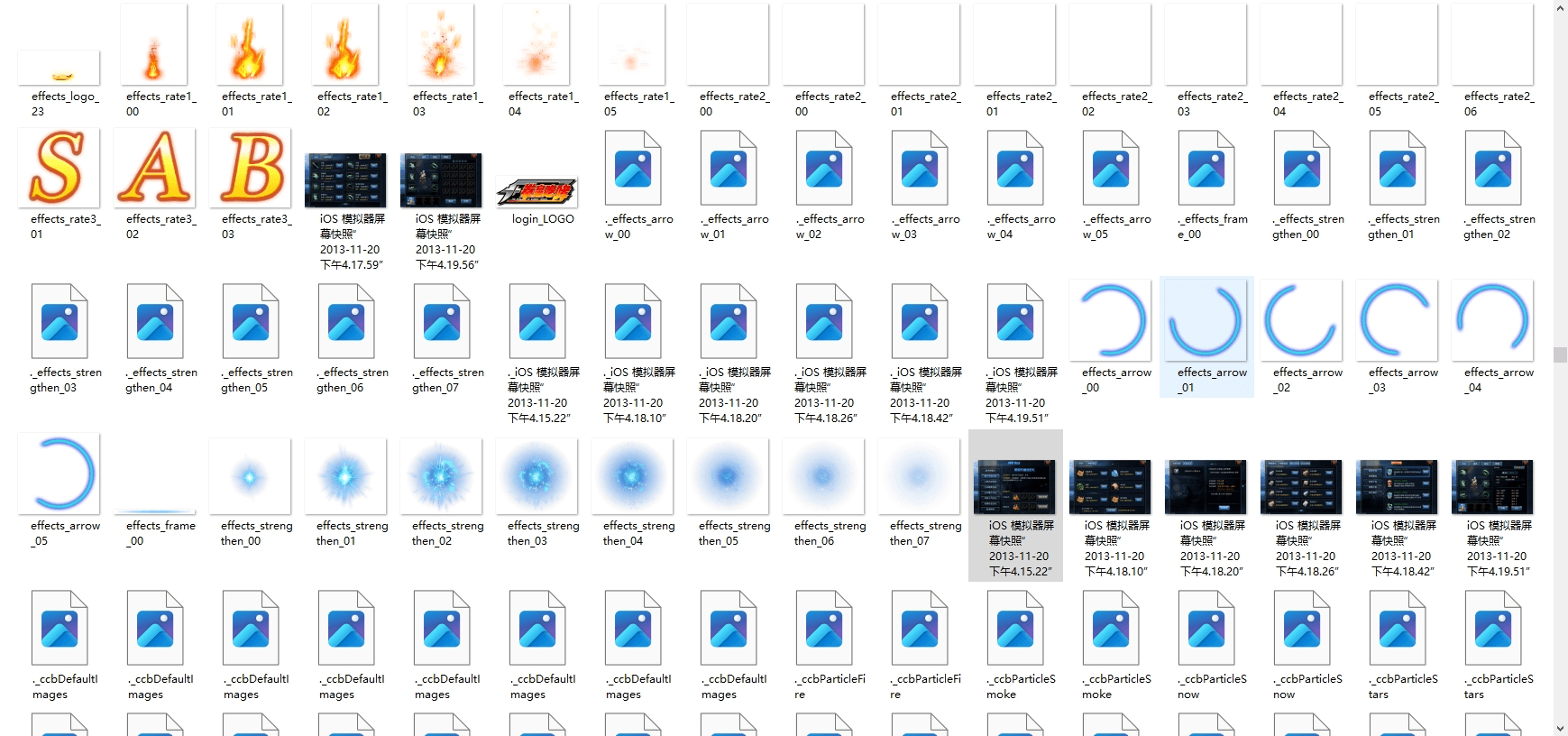Select iOS screenshot dated 下午4.17.59
This screenshot has width=1568, height=736.
[x=345, y=180]
